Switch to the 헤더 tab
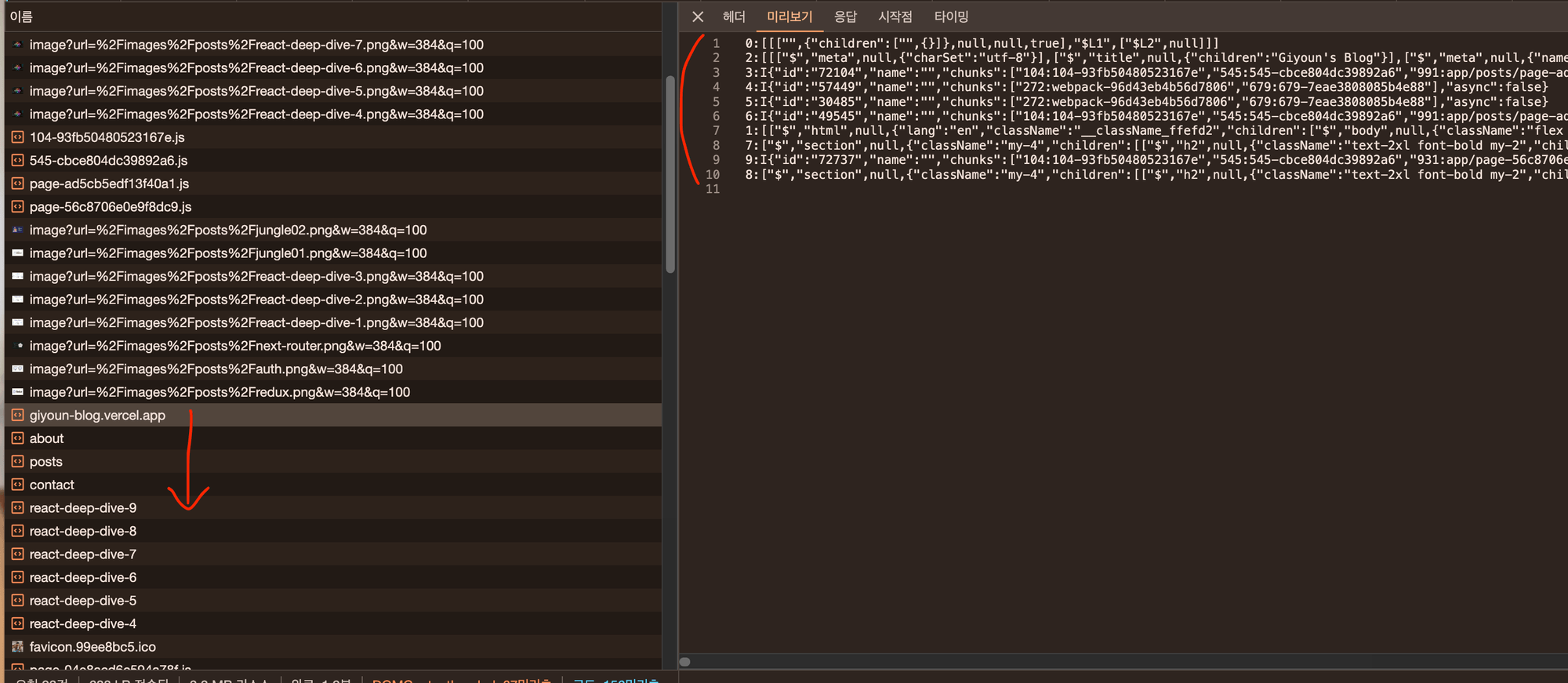1568x683 pixels. [734, 16]
